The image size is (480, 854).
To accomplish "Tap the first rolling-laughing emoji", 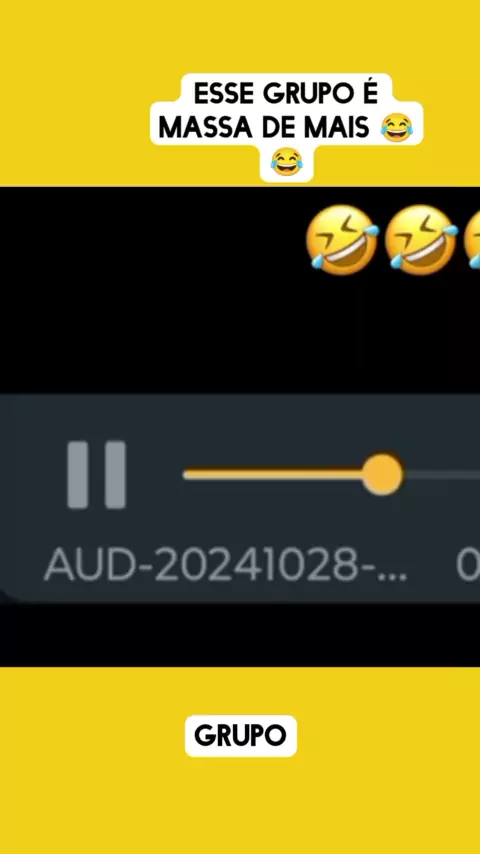I will (342, 240).
